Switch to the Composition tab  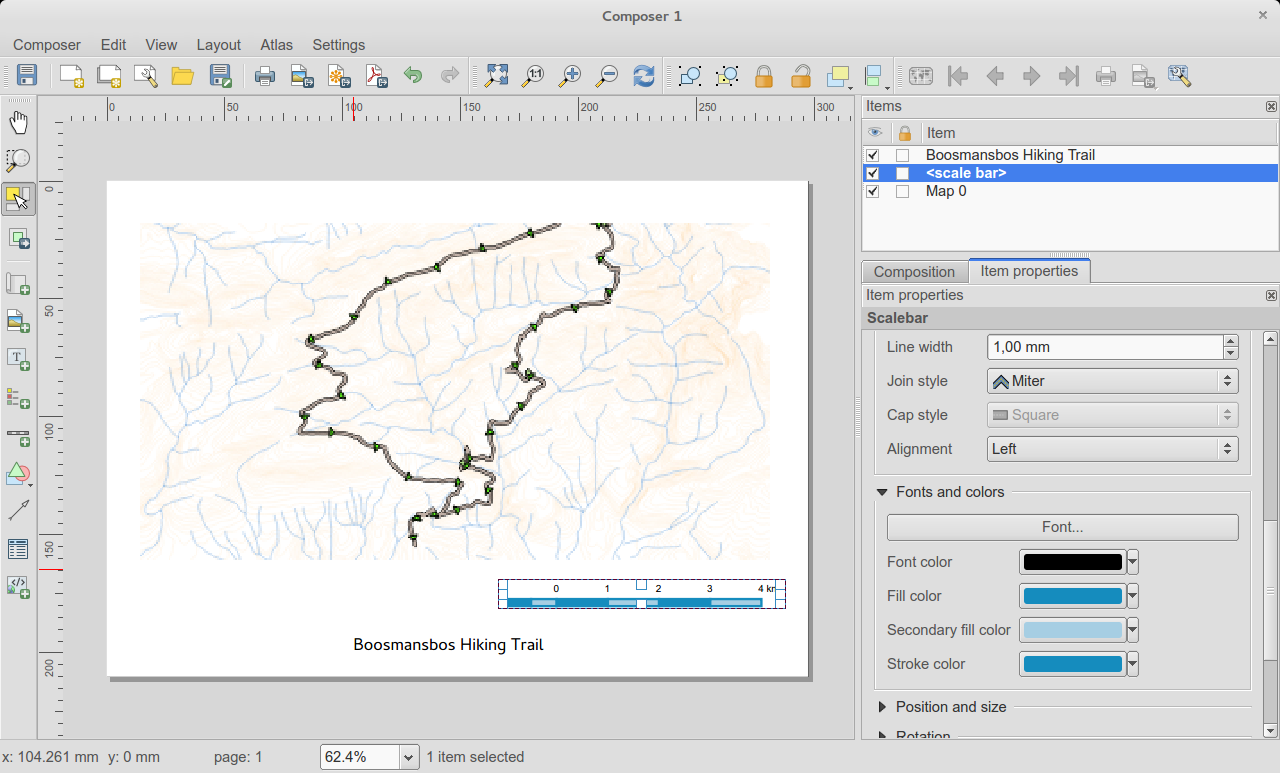914,272
